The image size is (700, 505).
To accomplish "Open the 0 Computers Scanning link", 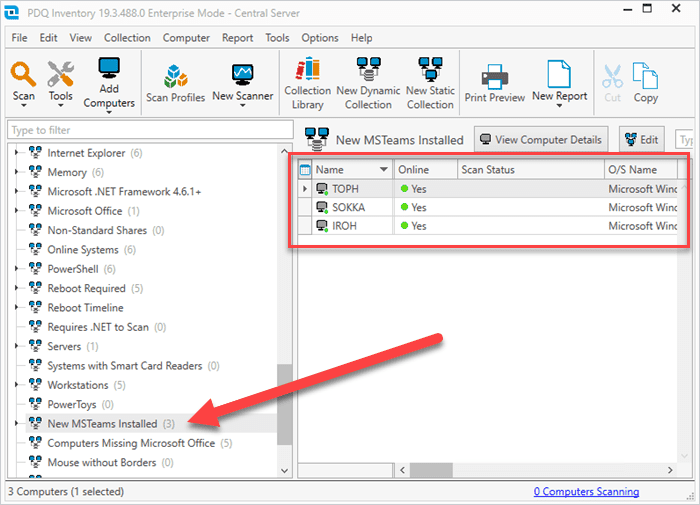I will coord(586,492).
